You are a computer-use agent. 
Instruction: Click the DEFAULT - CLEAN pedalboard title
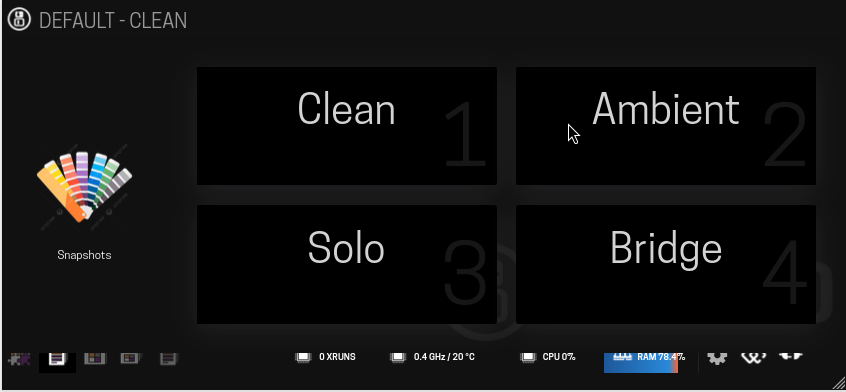113,20
